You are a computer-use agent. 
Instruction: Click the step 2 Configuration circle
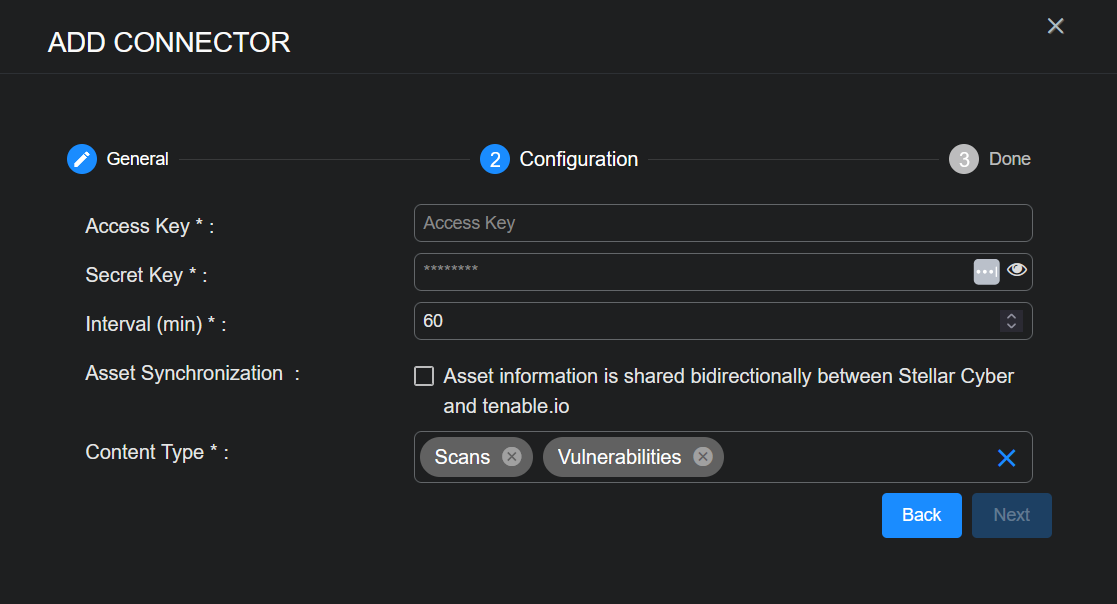point(495,159)
